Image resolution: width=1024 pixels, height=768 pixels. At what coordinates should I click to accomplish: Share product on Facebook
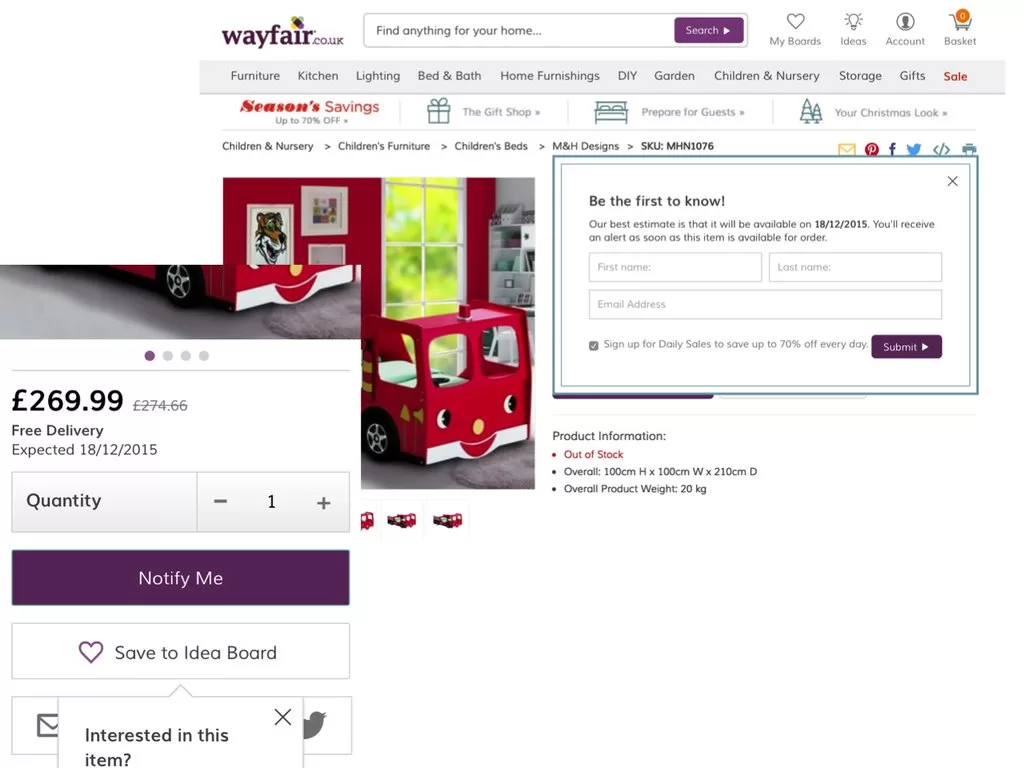click(893, 150)
